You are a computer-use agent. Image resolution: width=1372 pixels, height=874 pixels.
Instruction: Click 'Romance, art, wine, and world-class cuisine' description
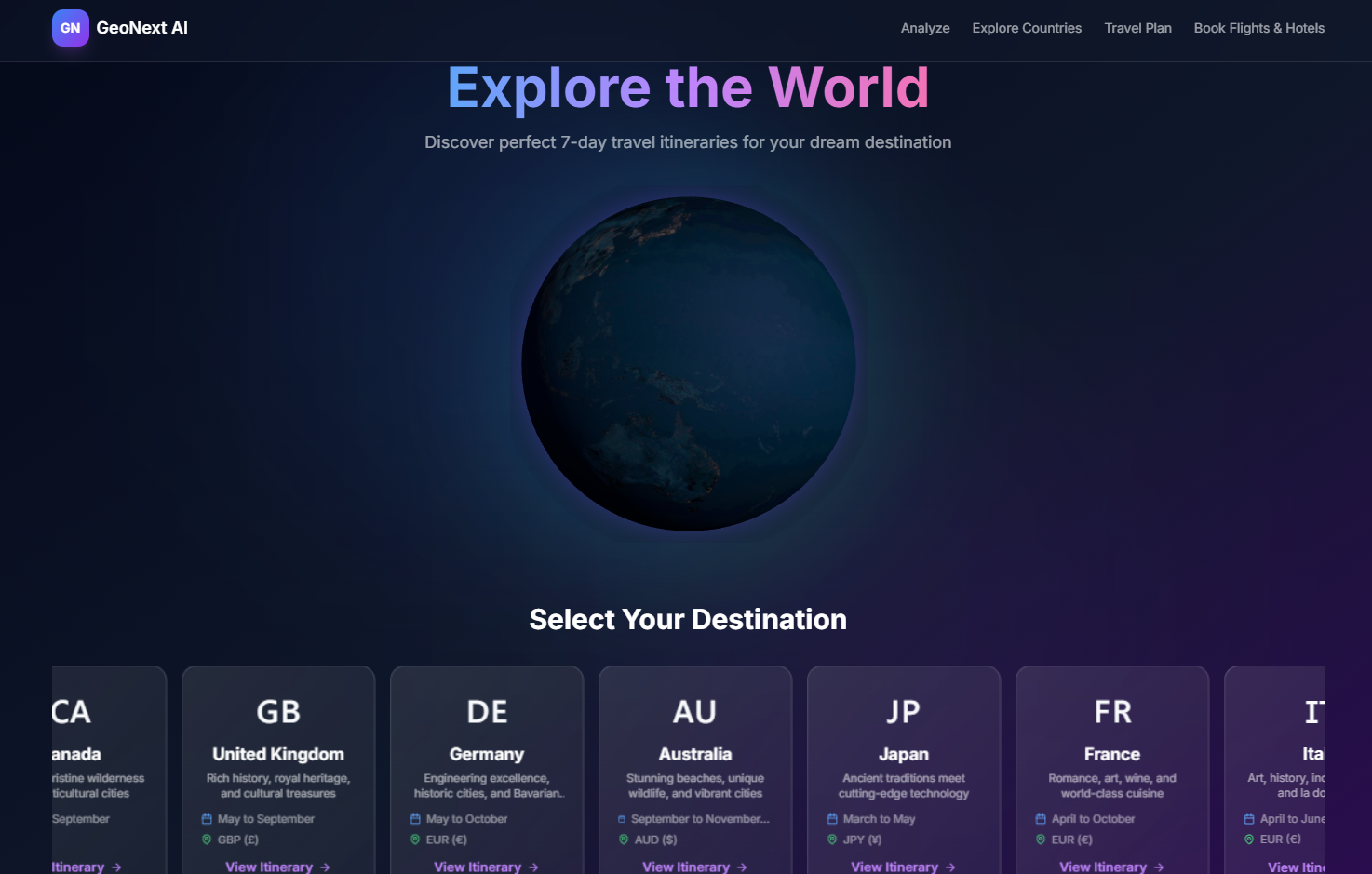pyautogui.click(x=1112, y=786)
